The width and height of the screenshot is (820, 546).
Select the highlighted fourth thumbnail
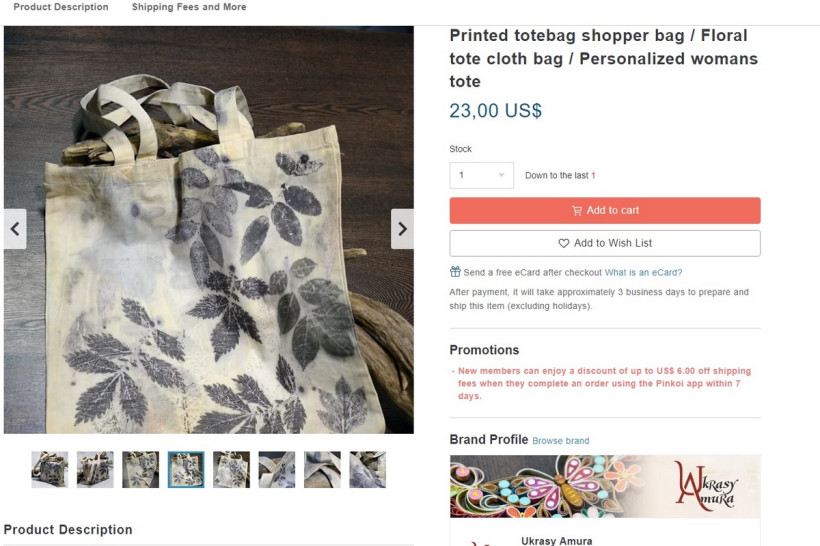pos(186,470)
